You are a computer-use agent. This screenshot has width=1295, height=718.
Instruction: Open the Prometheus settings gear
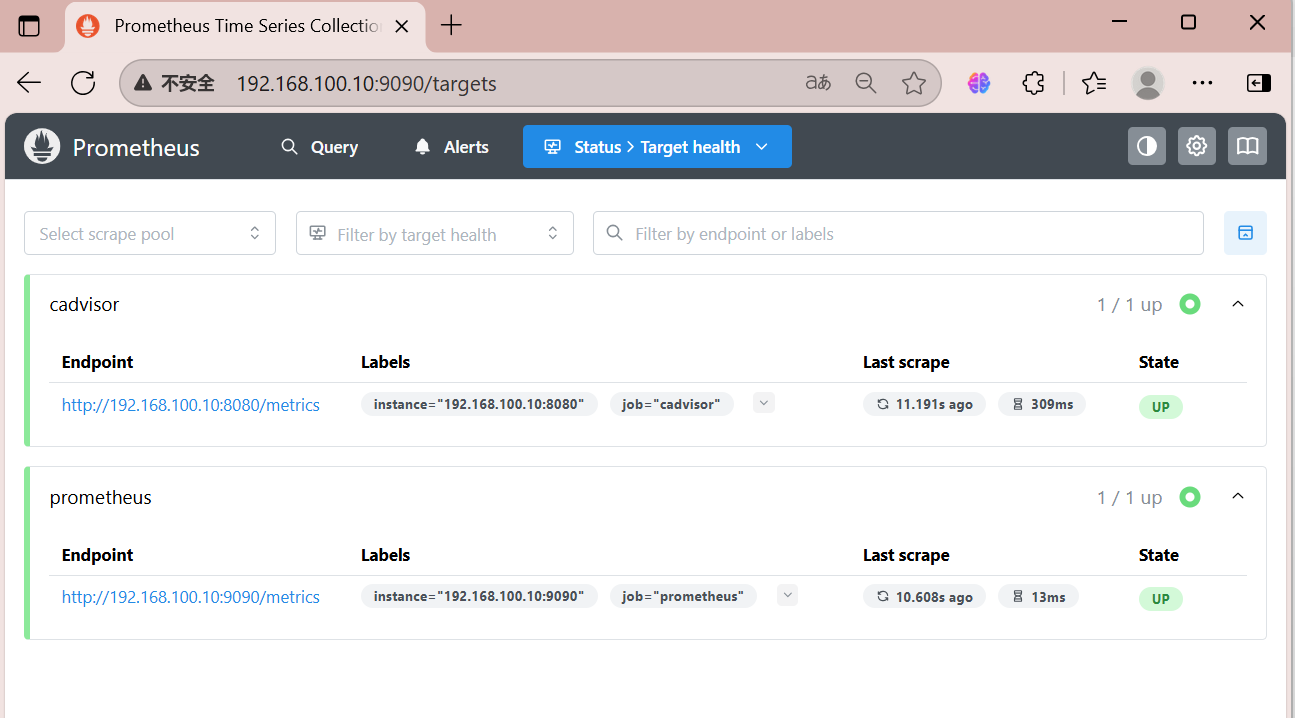tap(1197, 147)
